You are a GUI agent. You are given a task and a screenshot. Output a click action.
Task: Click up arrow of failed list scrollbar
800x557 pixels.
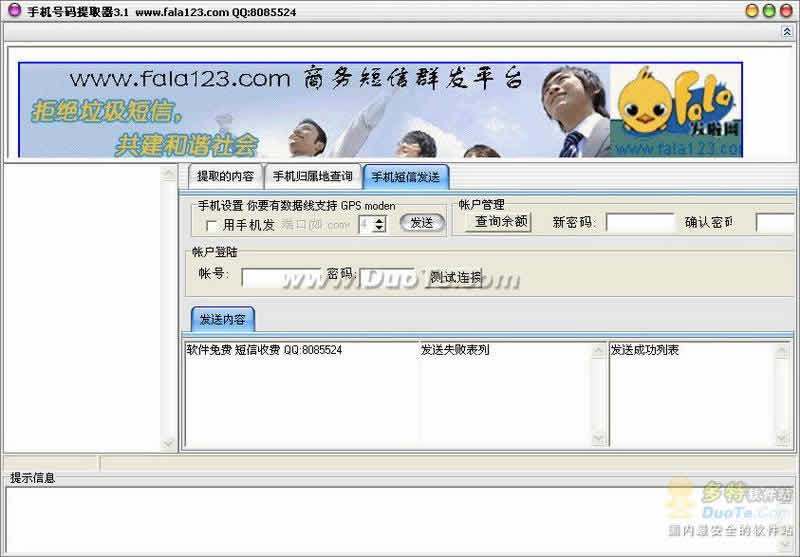pos(598,350)
